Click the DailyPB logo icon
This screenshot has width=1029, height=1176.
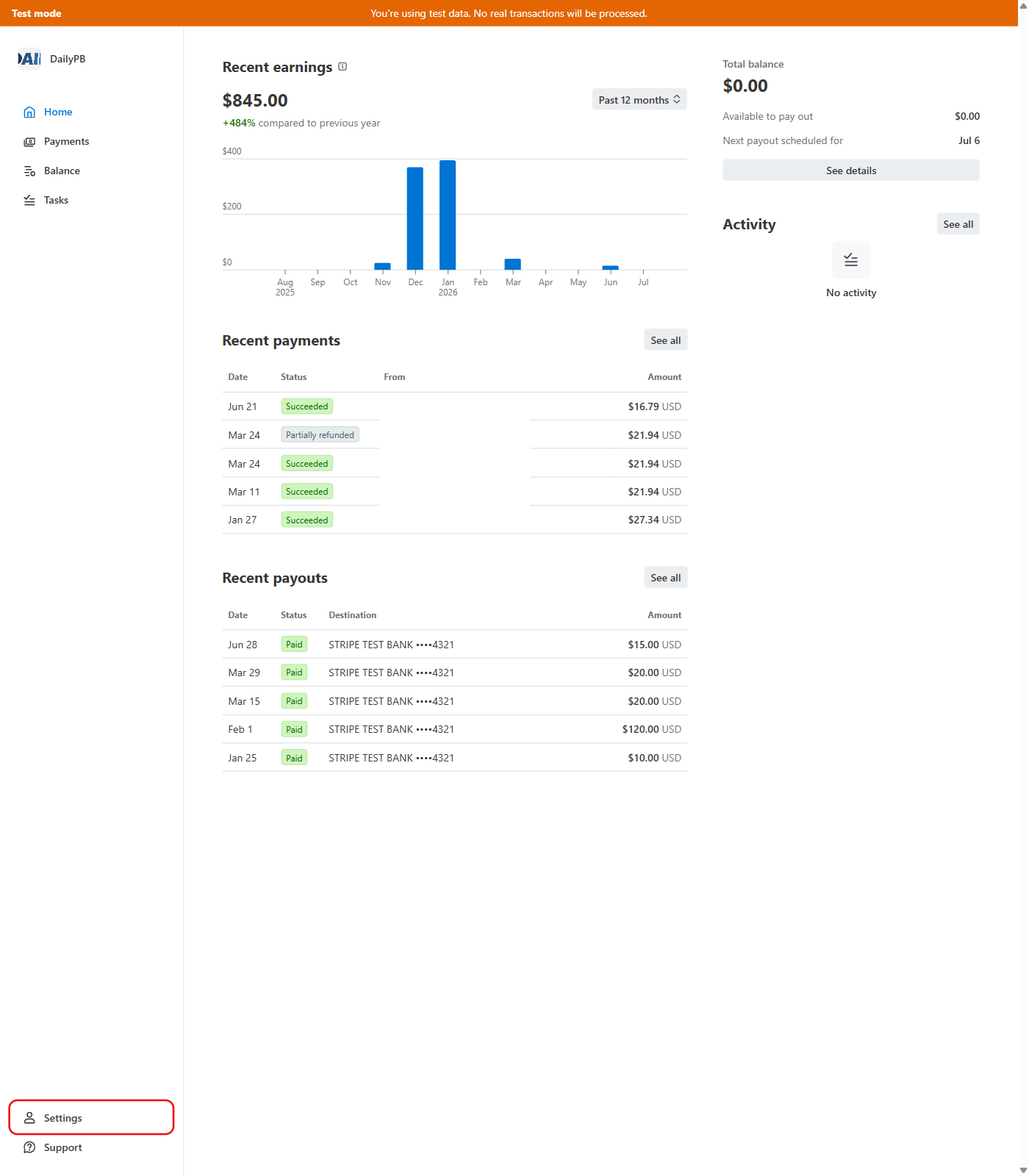pyautogui.click(x=29, y=59)
